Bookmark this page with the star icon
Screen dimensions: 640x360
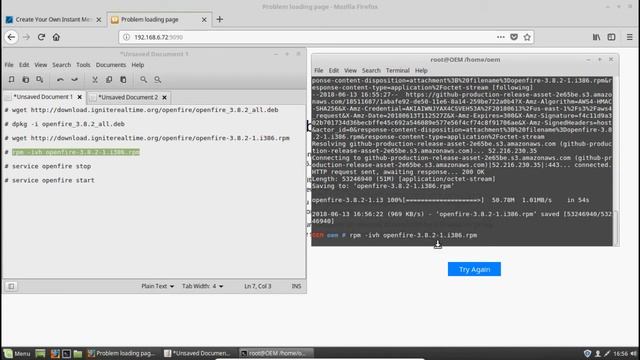point(527,37)
